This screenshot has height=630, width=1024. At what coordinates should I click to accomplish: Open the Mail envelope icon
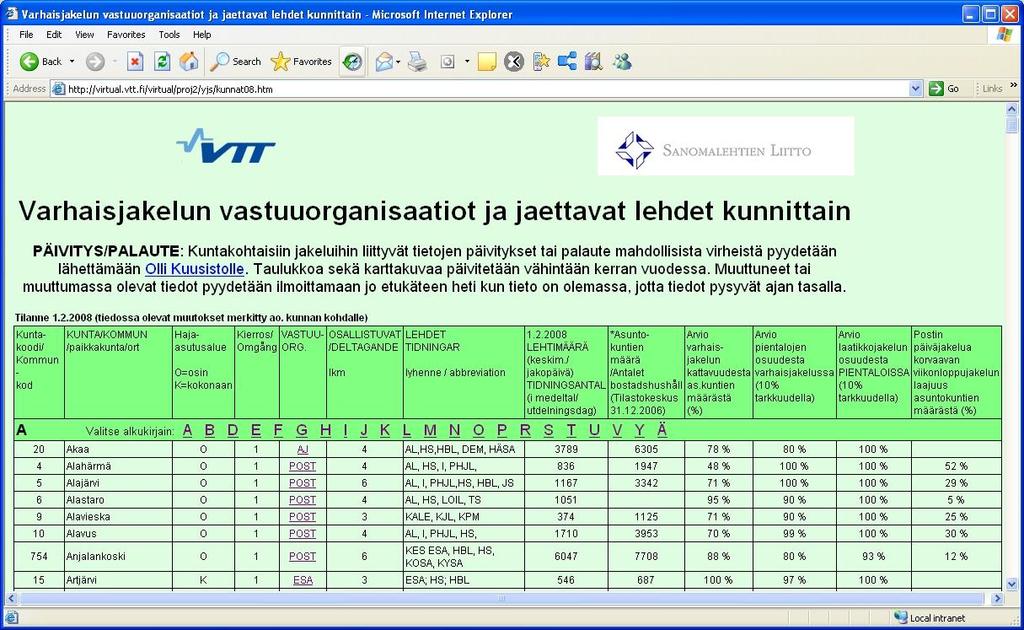384,61
